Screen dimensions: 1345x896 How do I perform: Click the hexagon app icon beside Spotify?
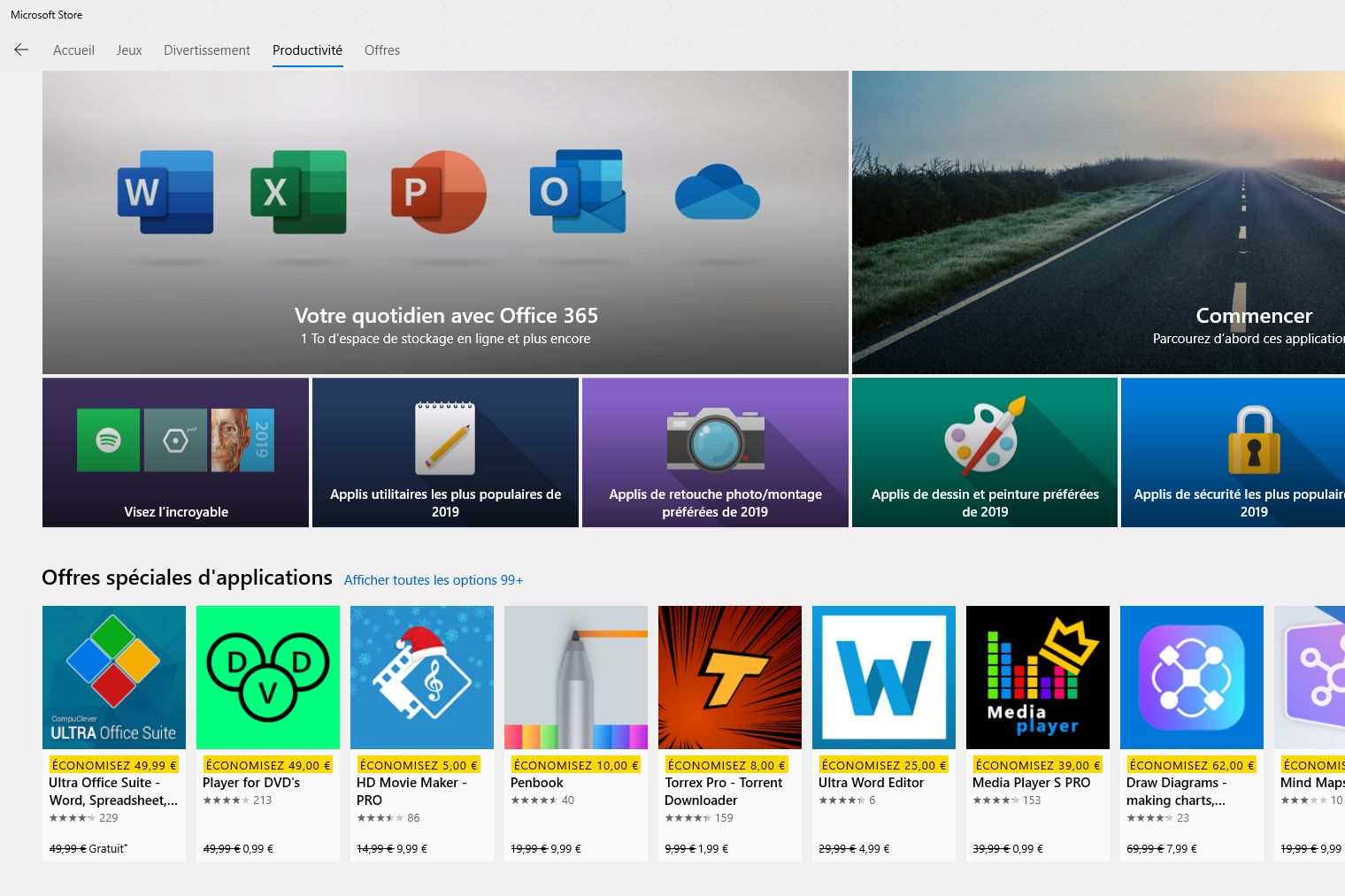click(176, 440)
